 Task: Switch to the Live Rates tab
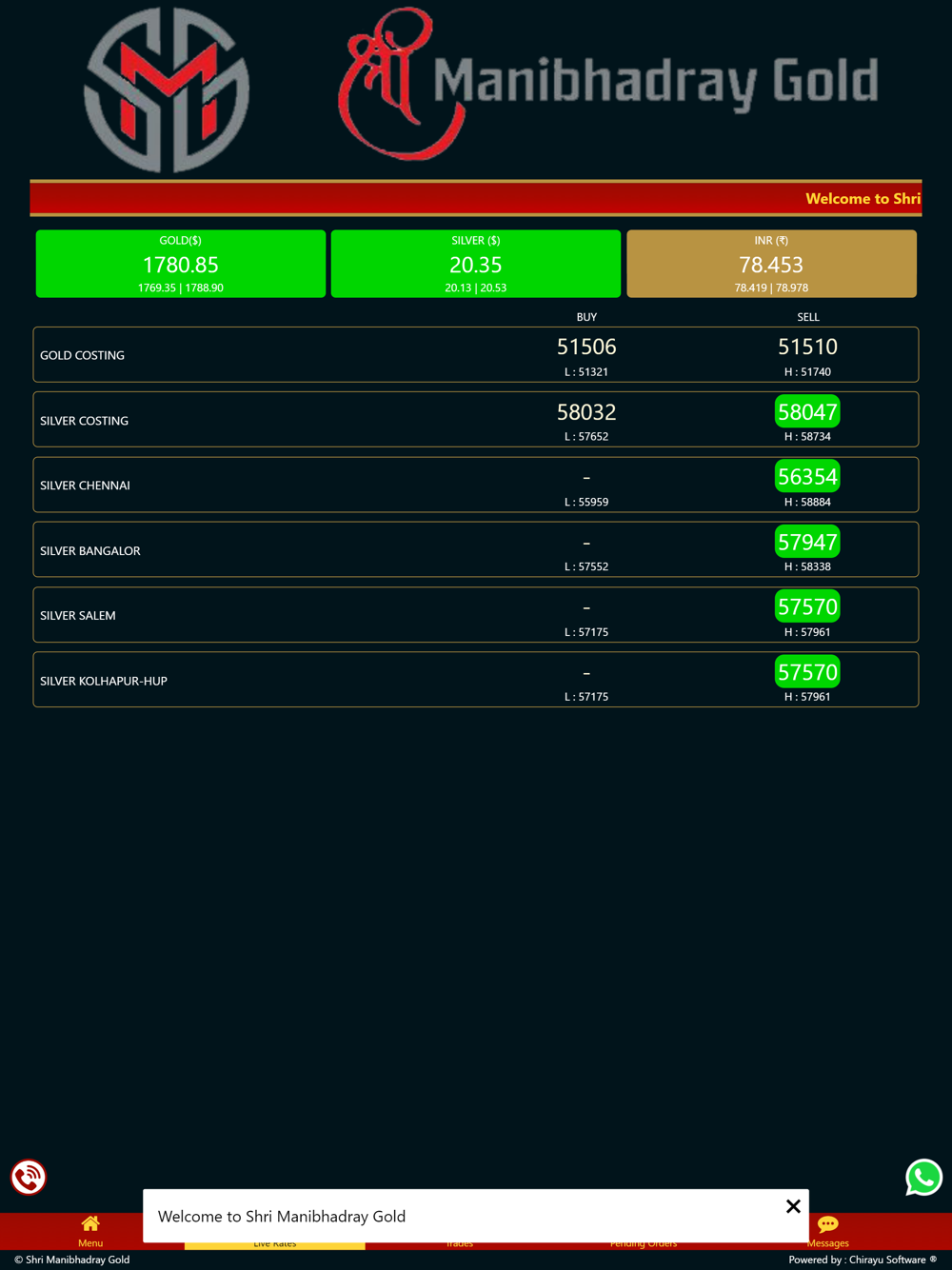[x=275, y=1243]
